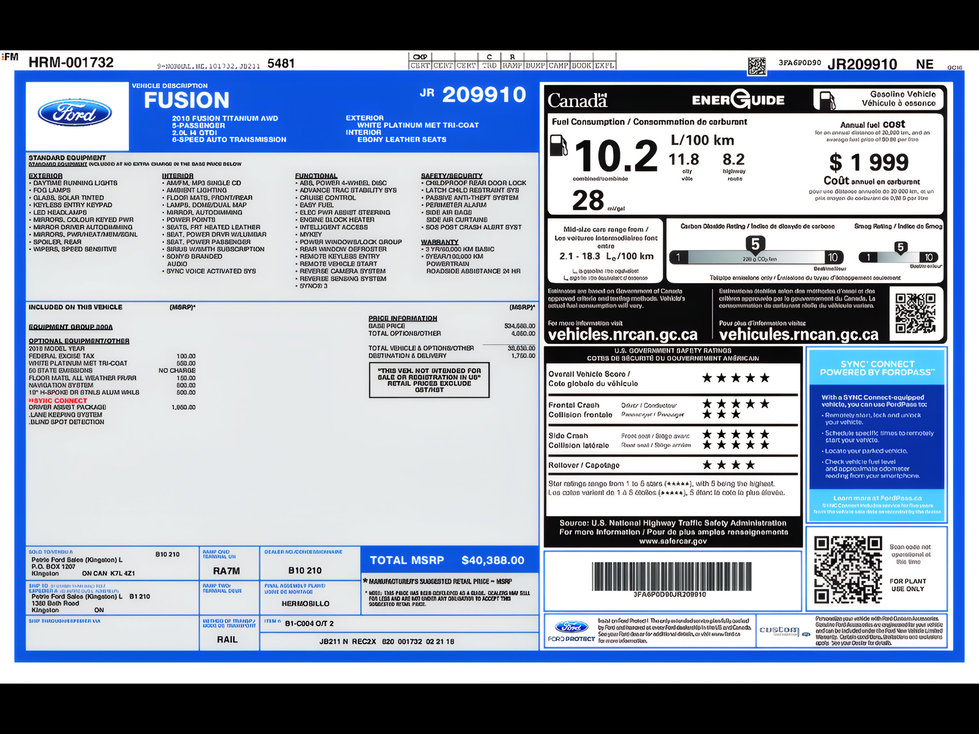Click the Ford Protect logo

coord(571,631)
